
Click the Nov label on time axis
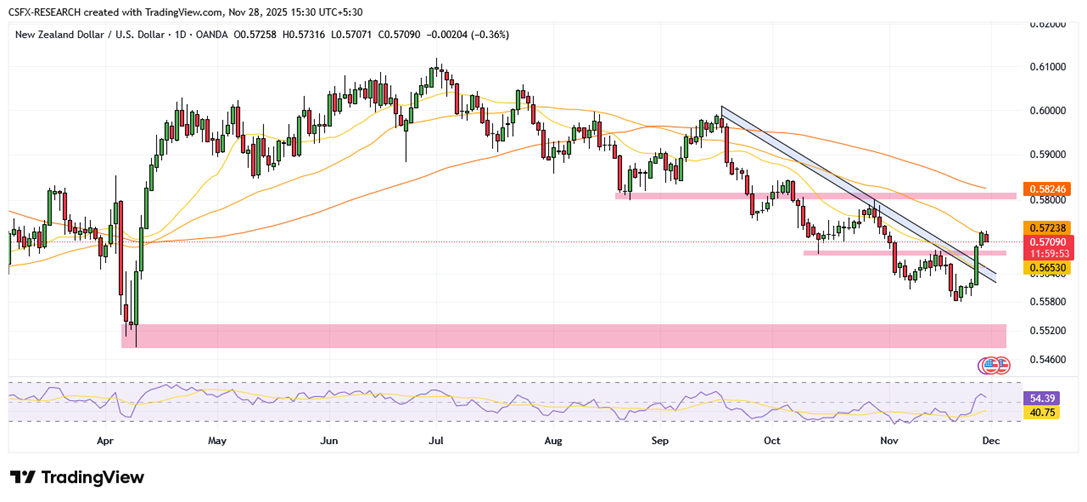[887, 439]
